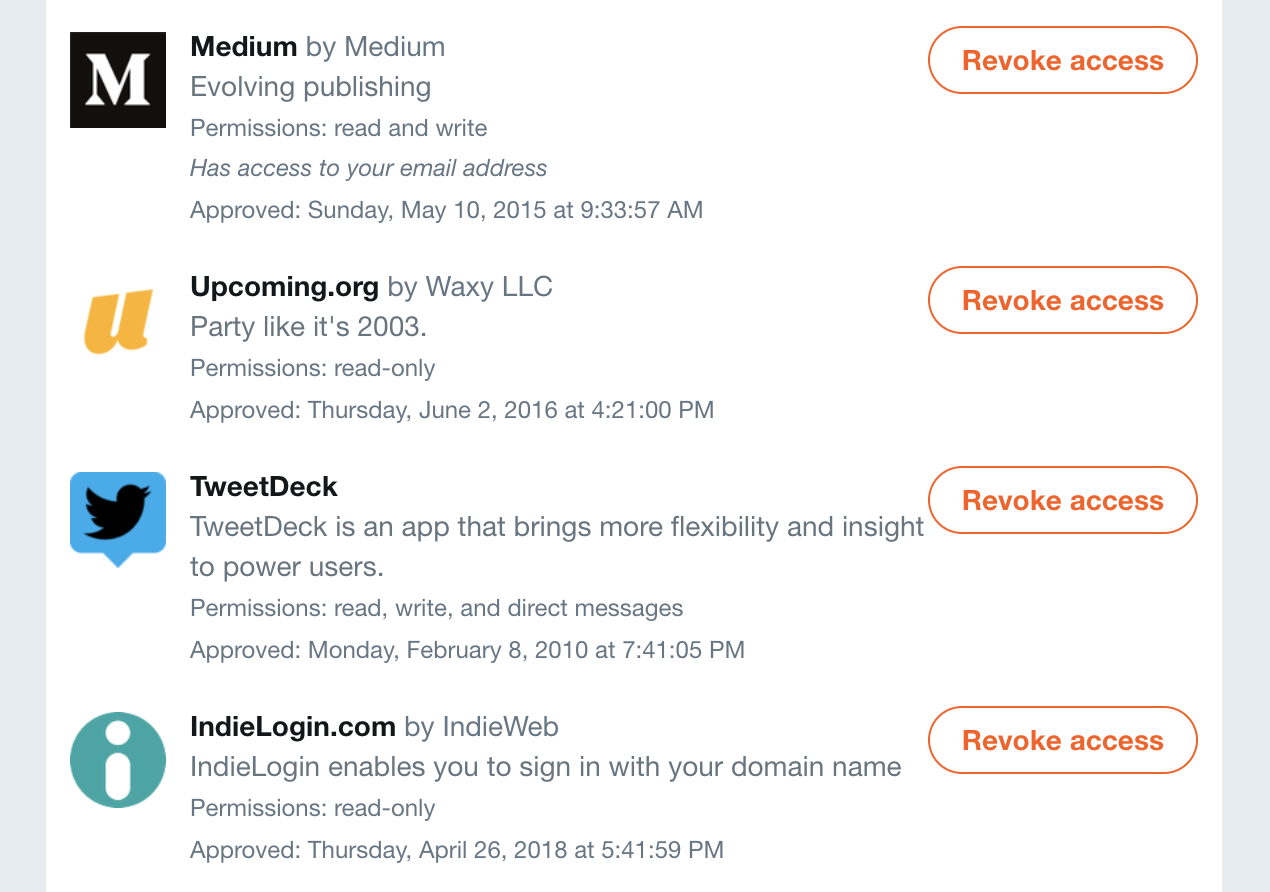Select the TweetDeck app name
The height and width of the screenshot is (892, 1270).
click(264, 487)
